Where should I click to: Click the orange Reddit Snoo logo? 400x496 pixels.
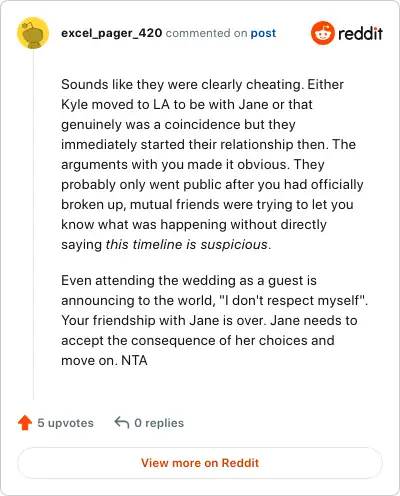pos(322,33)
